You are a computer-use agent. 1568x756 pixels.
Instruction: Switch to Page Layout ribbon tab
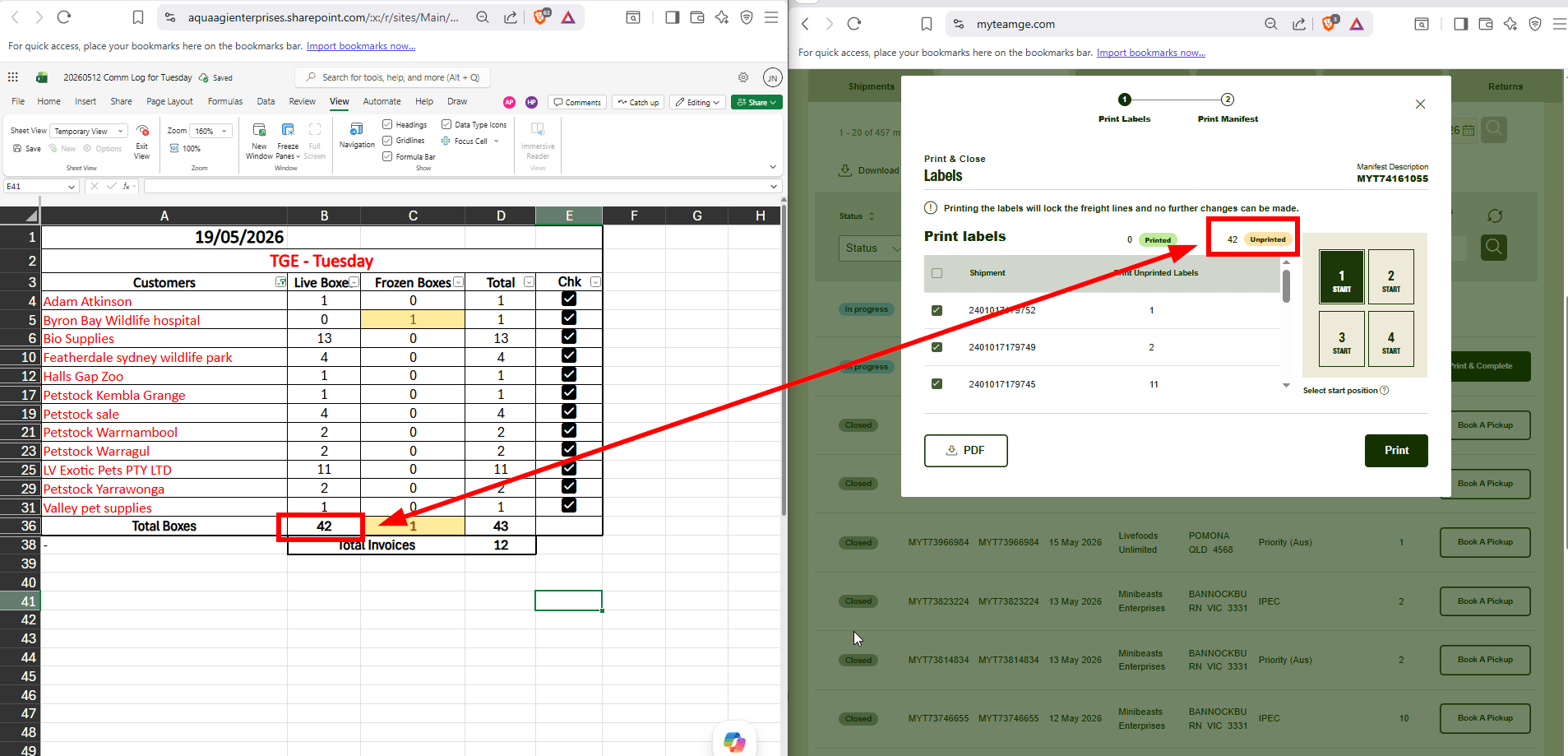click(x=169, y=102)
